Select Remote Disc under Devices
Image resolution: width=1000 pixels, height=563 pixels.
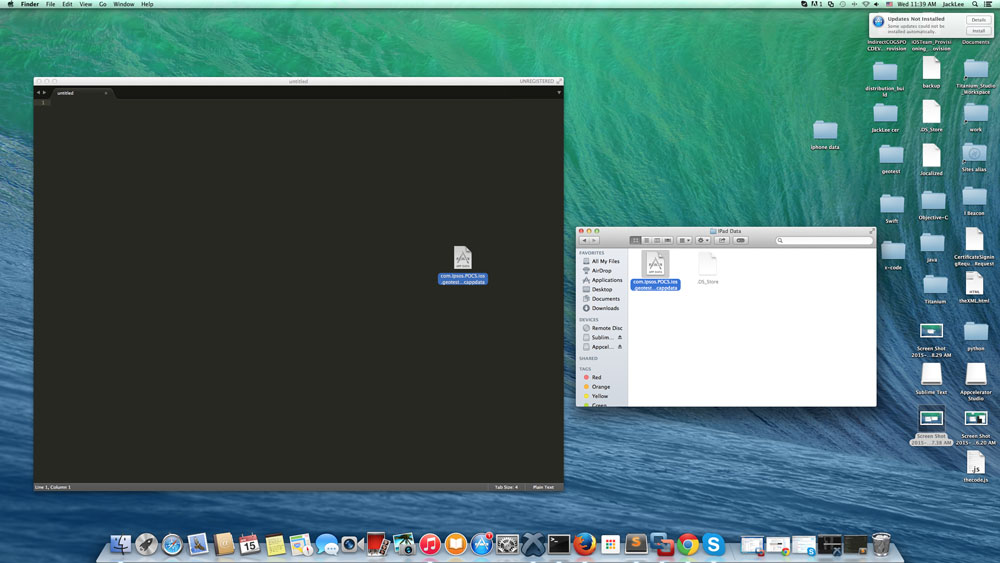click(x=601, y=328)
